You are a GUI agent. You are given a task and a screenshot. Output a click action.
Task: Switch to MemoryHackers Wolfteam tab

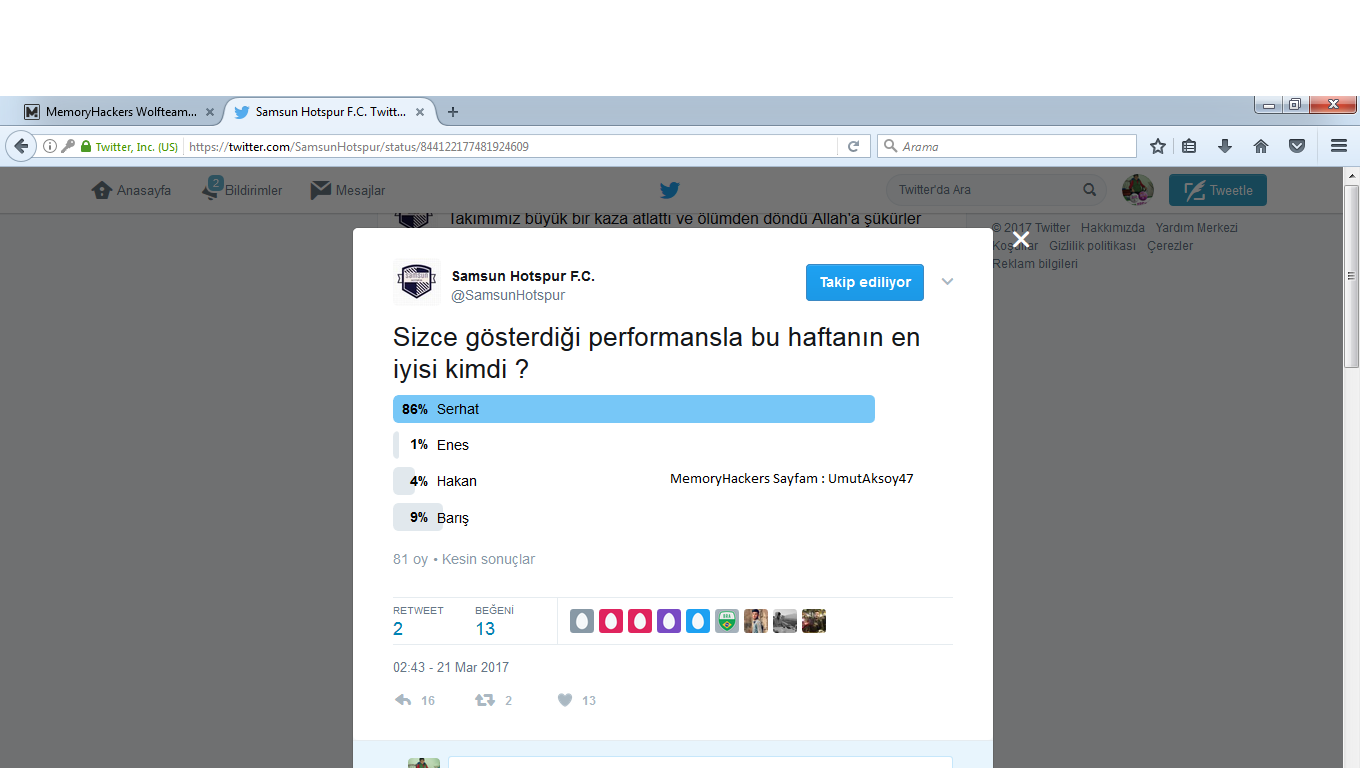tap(120, 112)
